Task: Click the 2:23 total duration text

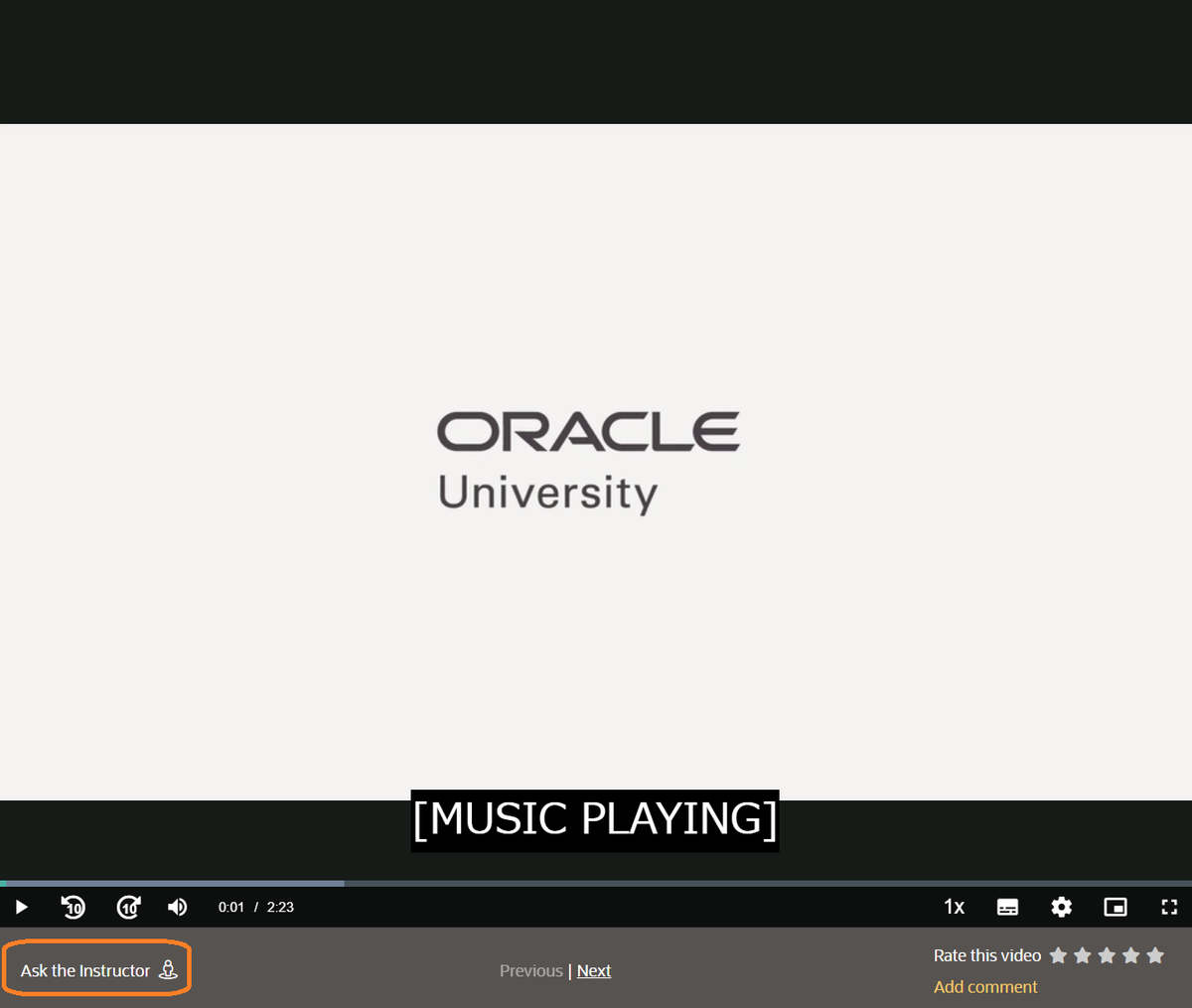Action: click(280, 907)
